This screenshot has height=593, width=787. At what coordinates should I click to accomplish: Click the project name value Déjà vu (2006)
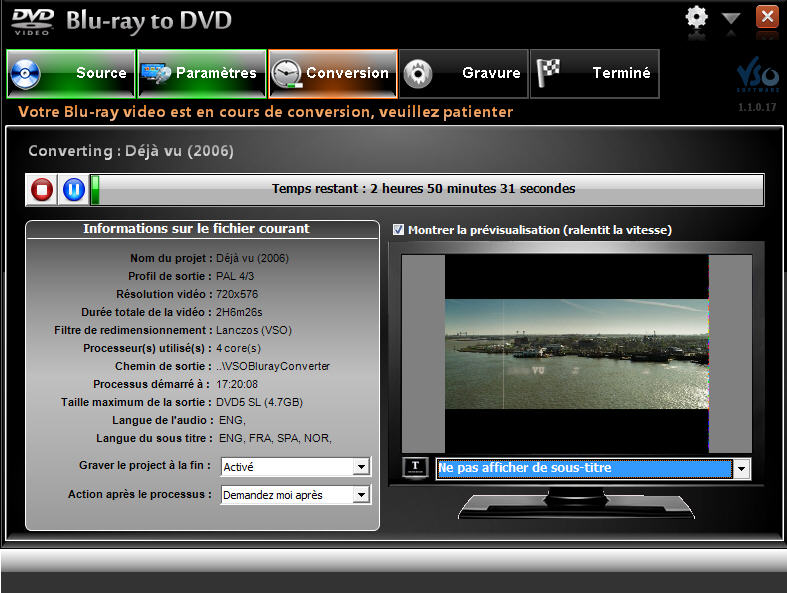(x=252, y=258)
